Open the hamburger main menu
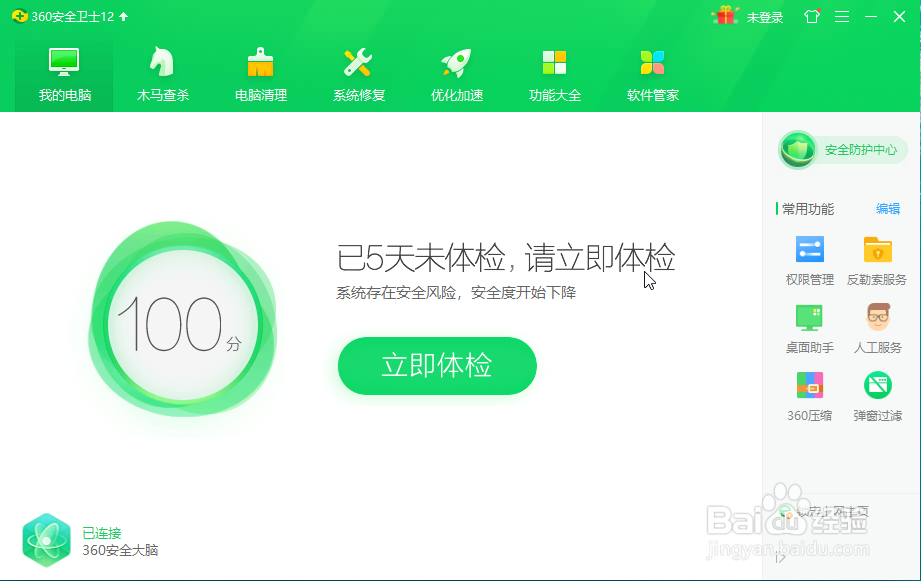921x581 pixels. (x=843, y=16)
